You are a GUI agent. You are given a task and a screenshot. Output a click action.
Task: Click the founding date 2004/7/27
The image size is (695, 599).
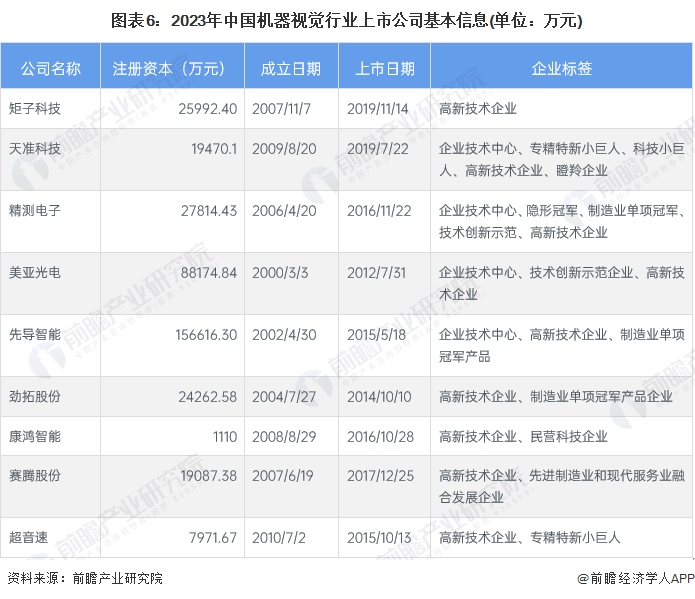click(284, 396)
